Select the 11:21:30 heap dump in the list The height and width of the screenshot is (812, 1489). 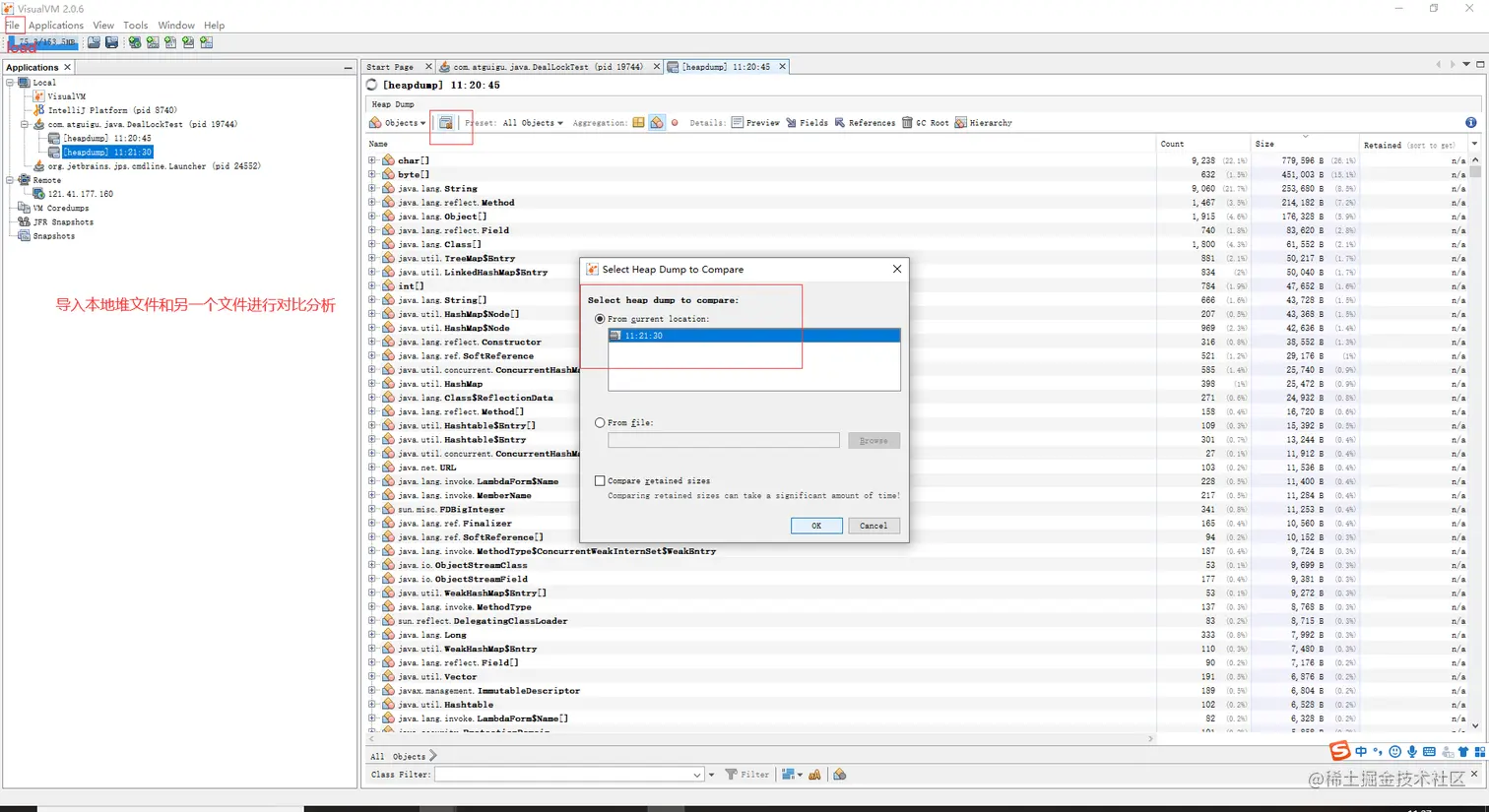point(754,336)
